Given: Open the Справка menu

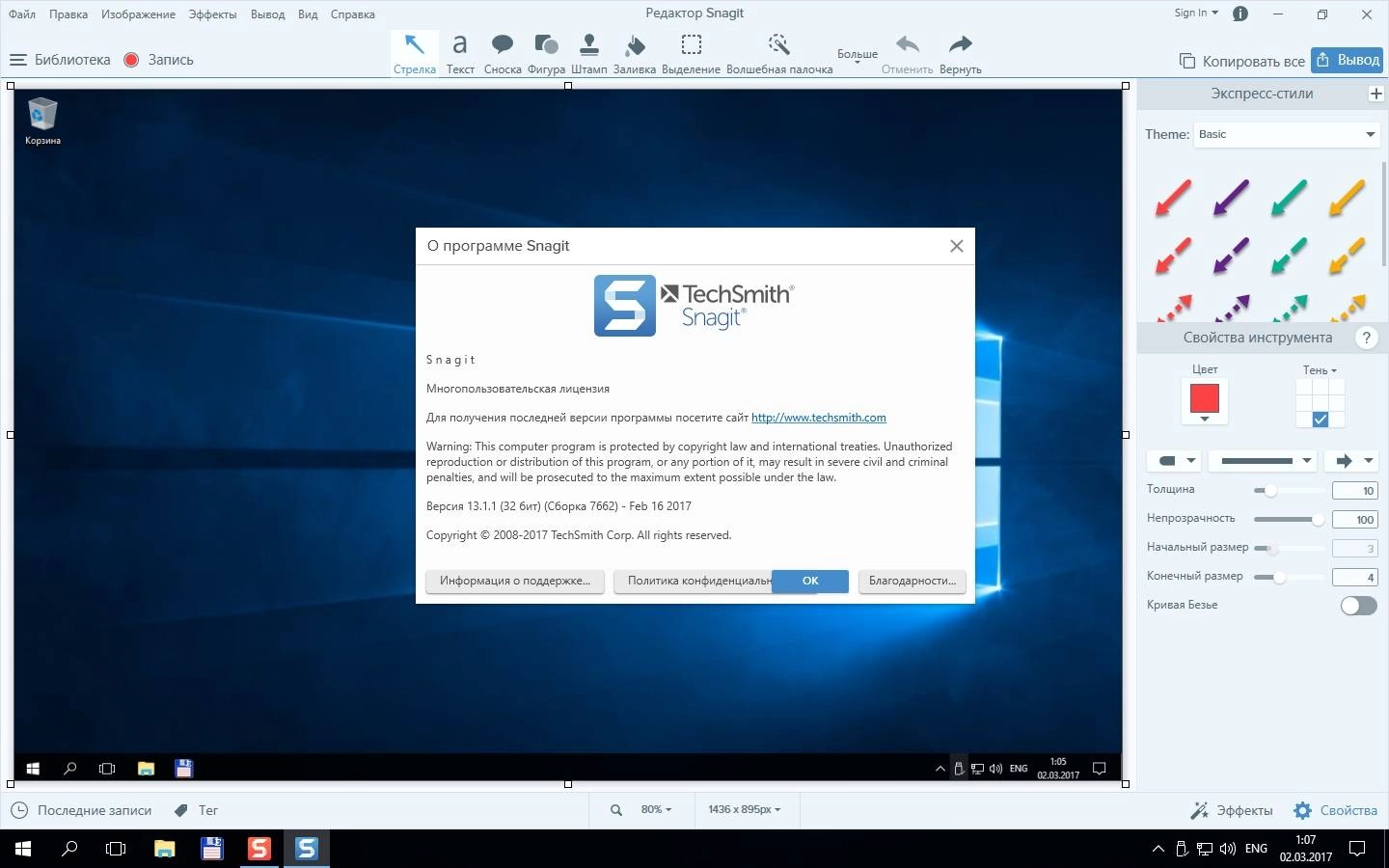Looking at the screenshot, I should pos(352,14).
